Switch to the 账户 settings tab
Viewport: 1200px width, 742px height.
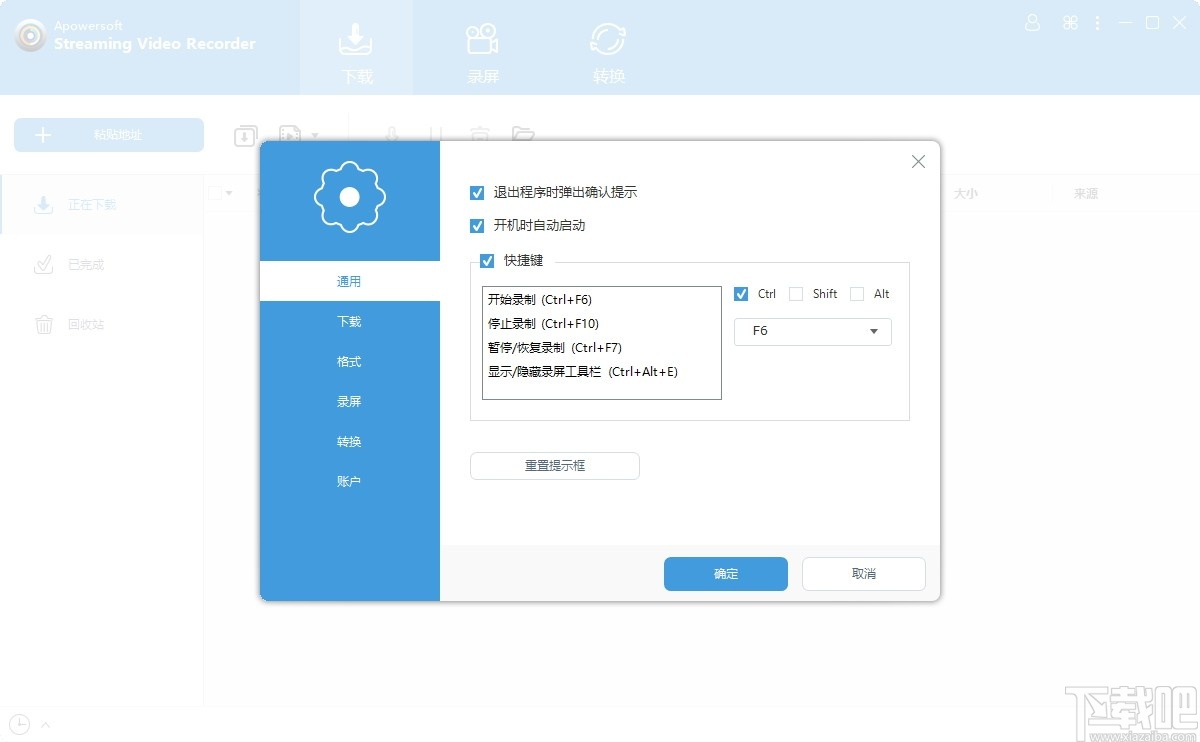pos(349,481)
